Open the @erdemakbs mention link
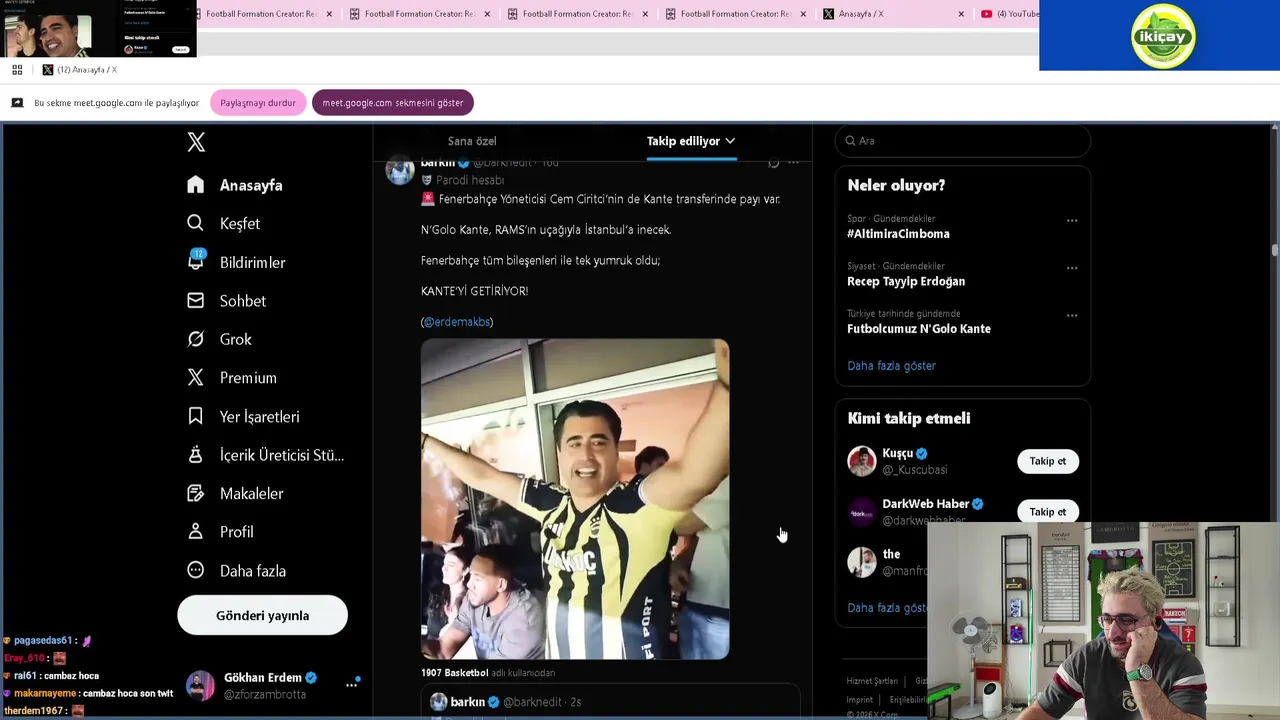Viewport: 1280px width, 720px height. point(457,322)
